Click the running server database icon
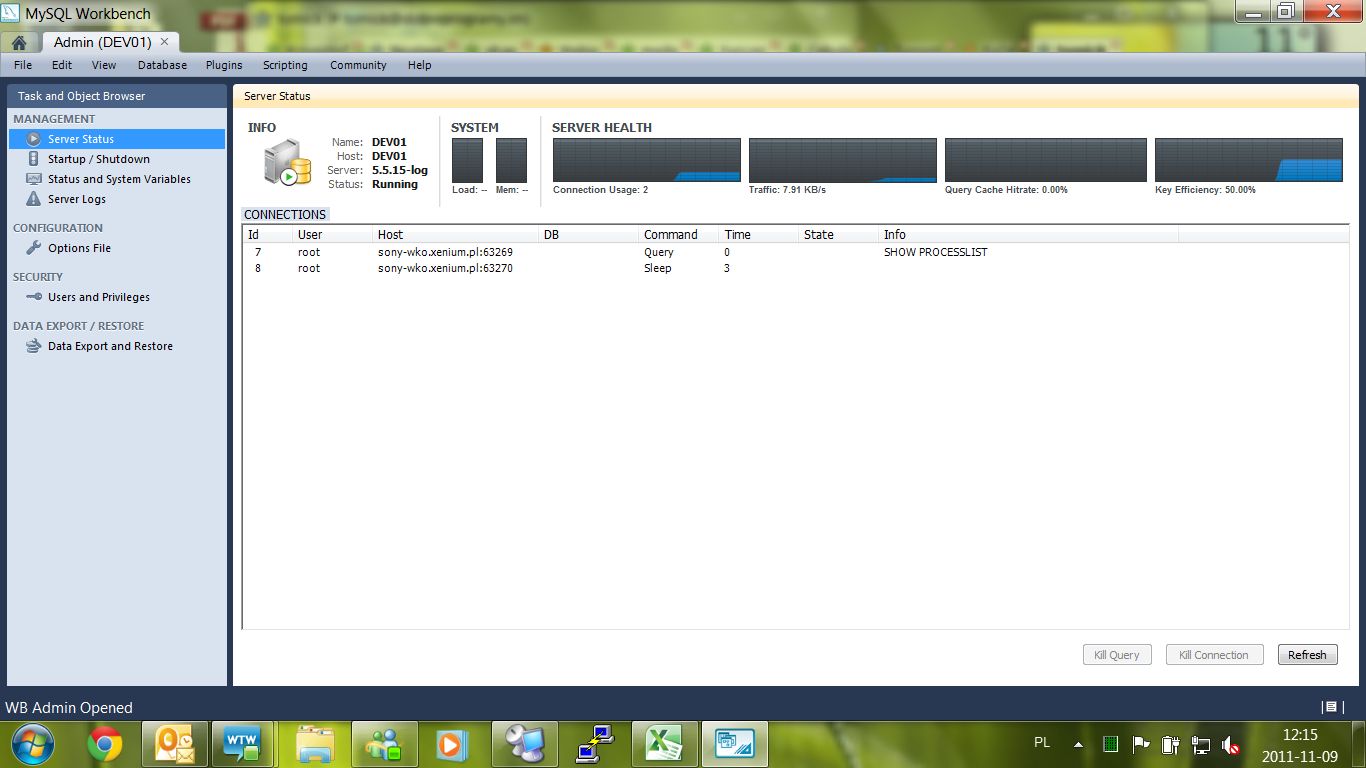Screen dimensions: 1366x768 tap(288, 163)
